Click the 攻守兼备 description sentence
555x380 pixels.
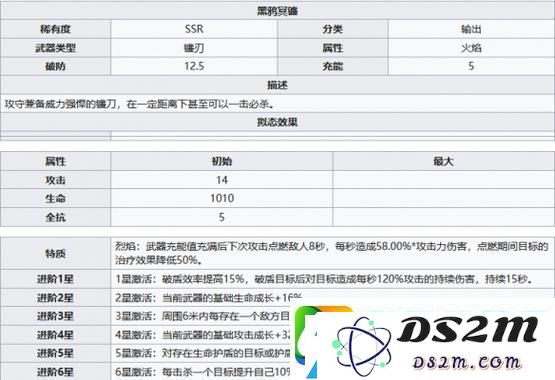[x=139, y=104]
